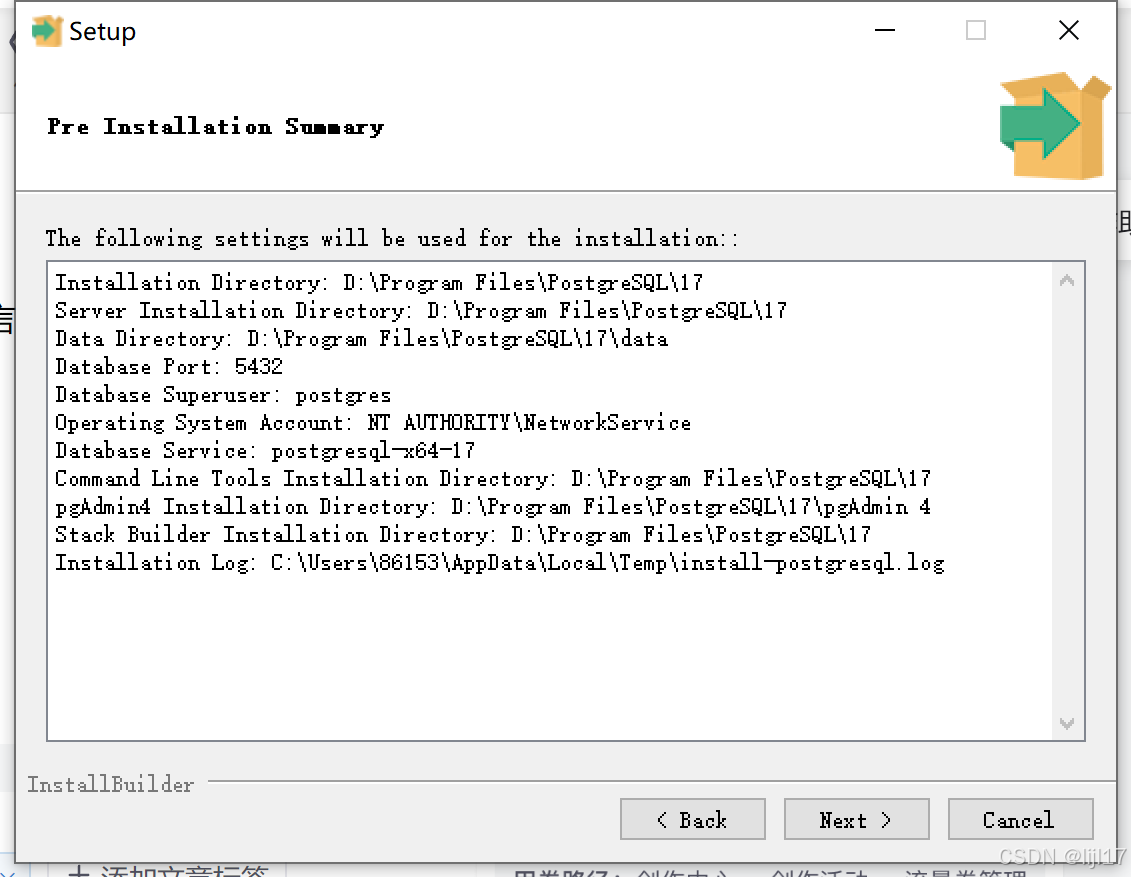Click the 'Setup' window title text
1131x877 pixels.
(x=102, y=32)
